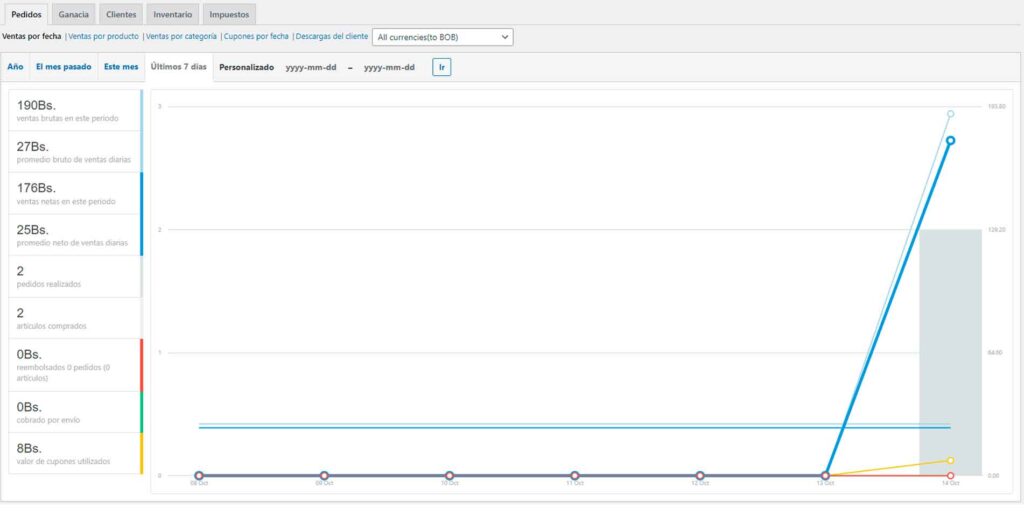1024x524 pixels.
Task: Click the grey orders bar for 14 Oct
Action: click(950, 352)
